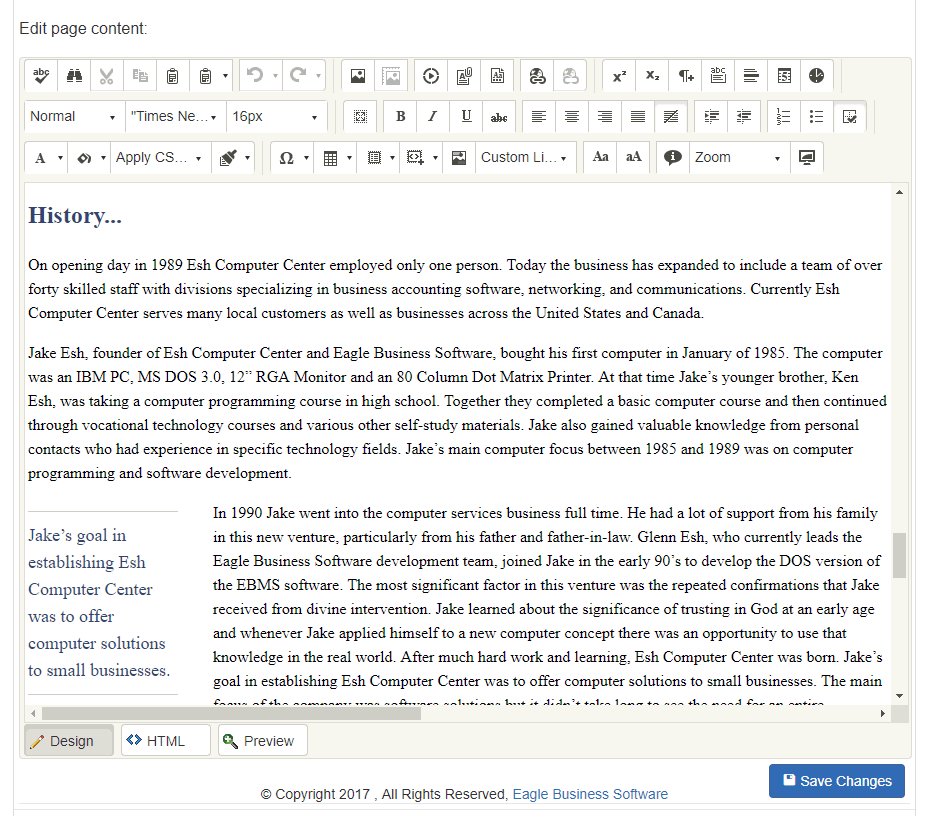Click the editor's vertical scrollbar thumb
925x816 pixels.
pos(900,555)
